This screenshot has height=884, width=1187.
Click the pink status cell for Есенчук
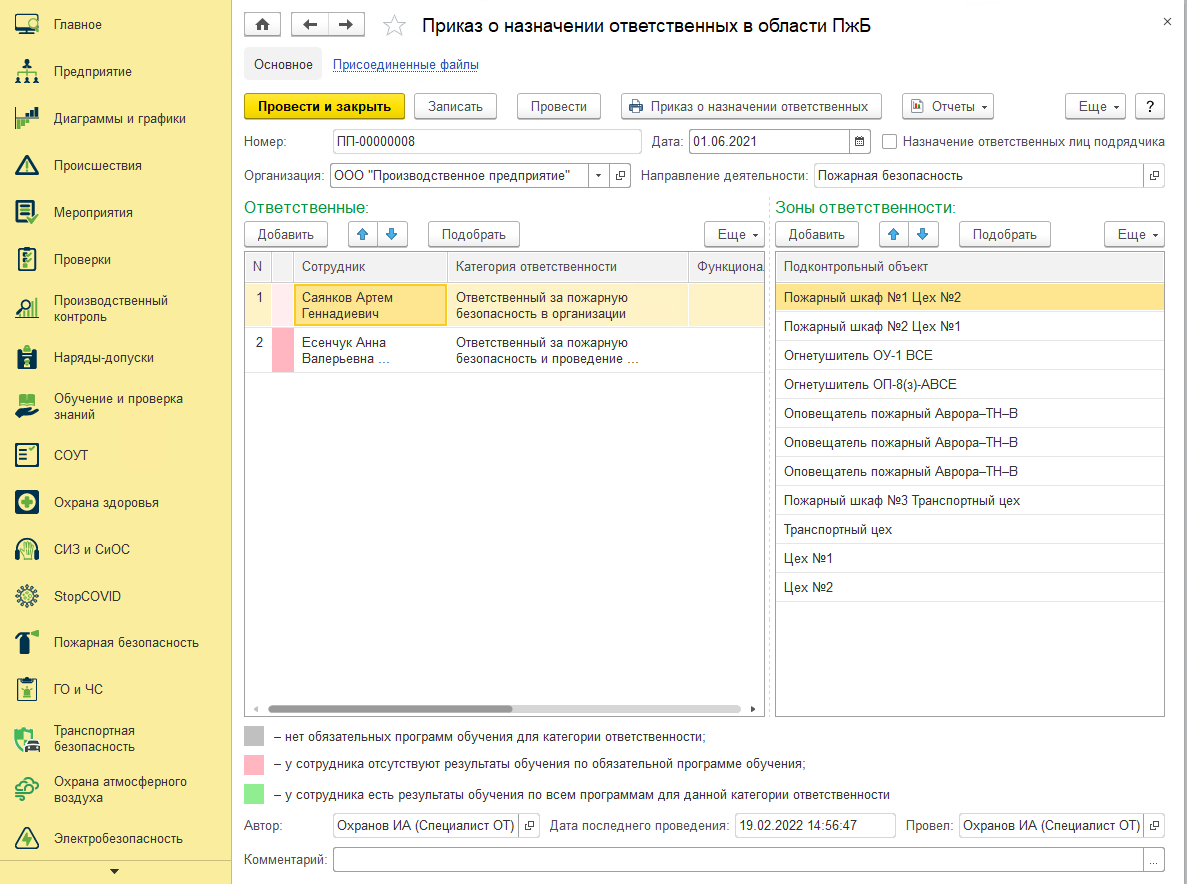coord(283,350)
